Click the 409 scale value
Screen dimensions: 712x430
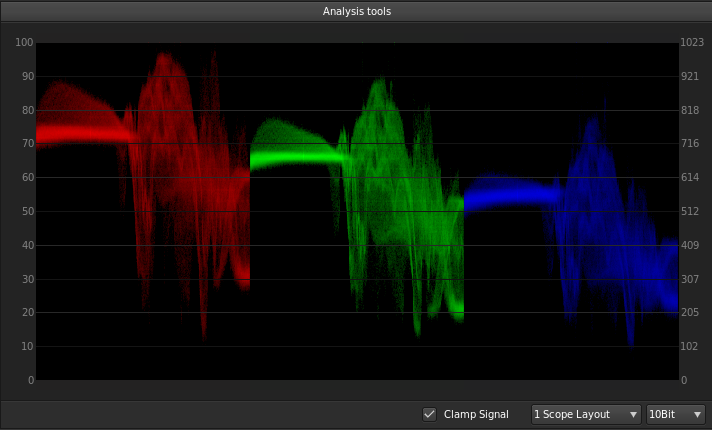[x=690, y=245]
